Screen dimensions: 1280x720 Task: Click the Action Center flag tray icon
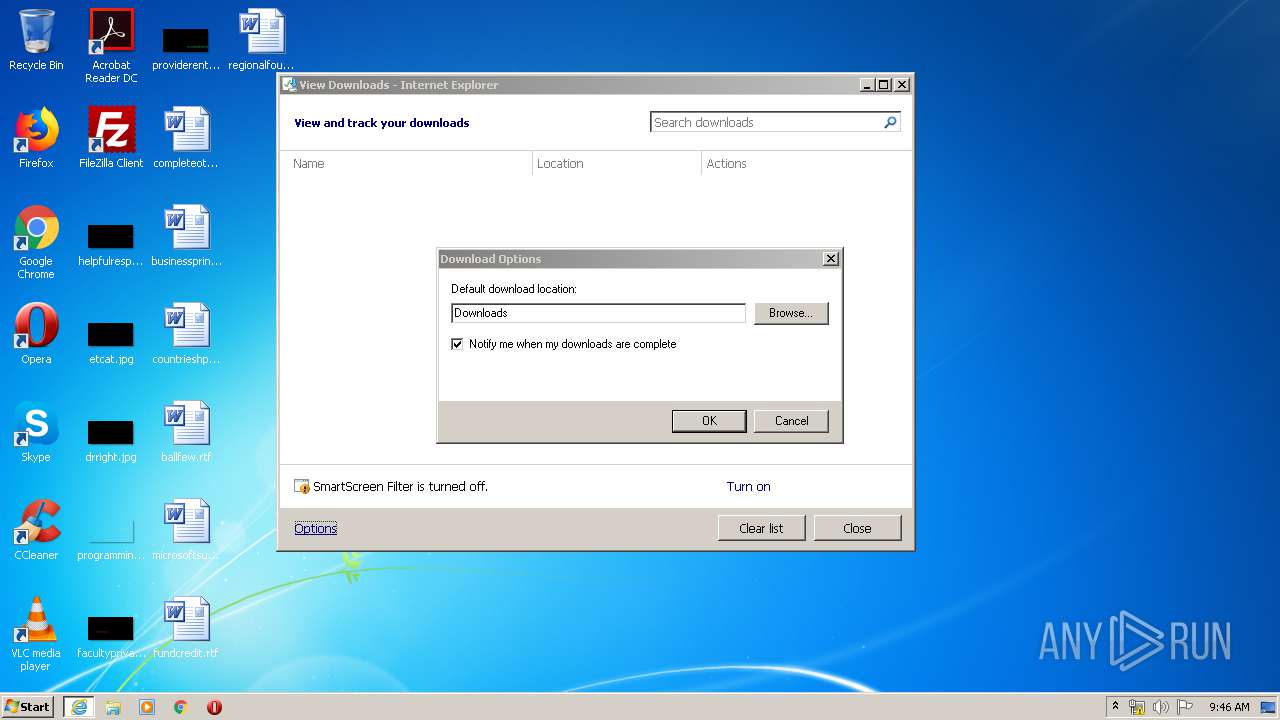tap(1185, 707)
